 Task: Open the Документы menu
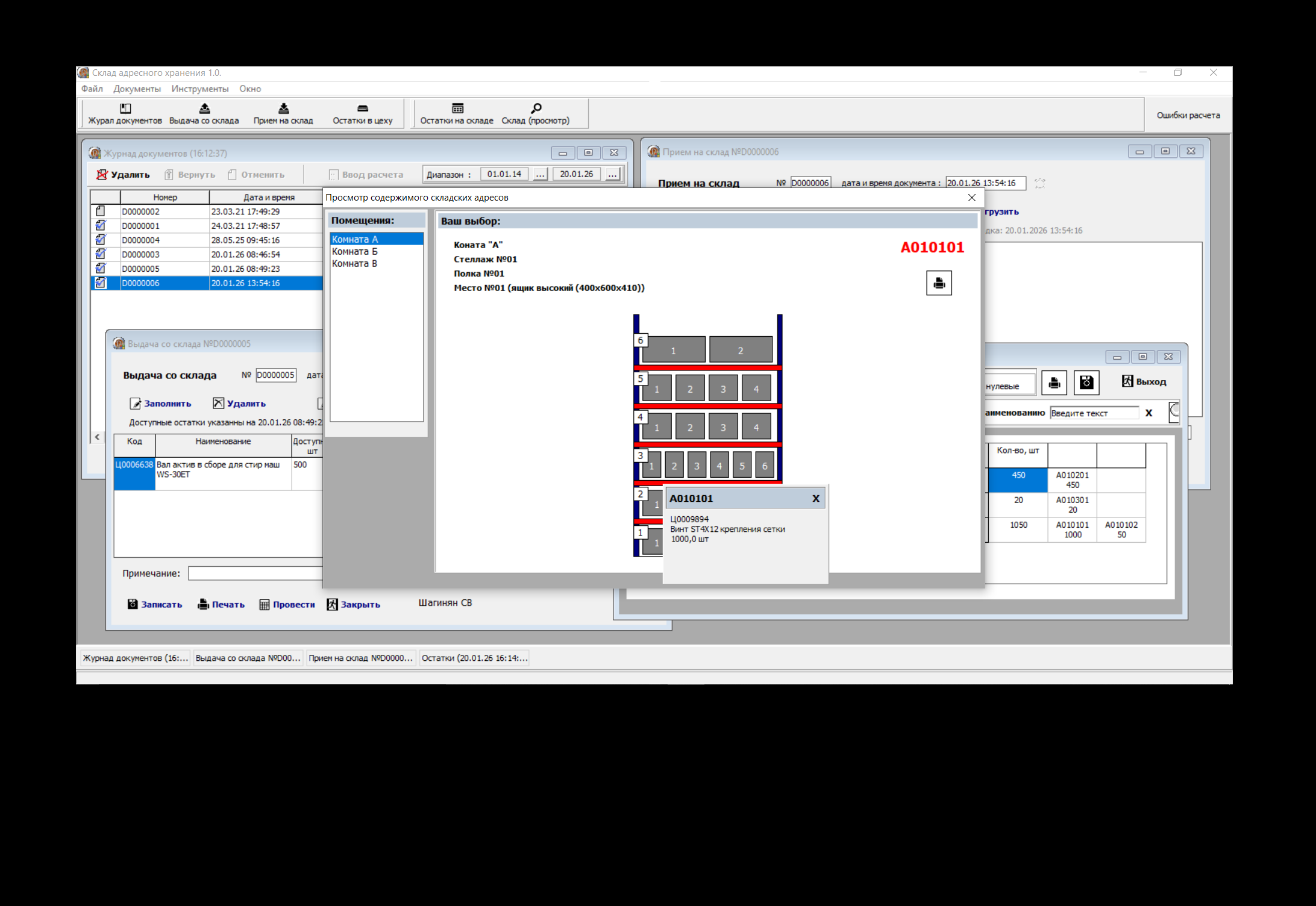point(137,89)
